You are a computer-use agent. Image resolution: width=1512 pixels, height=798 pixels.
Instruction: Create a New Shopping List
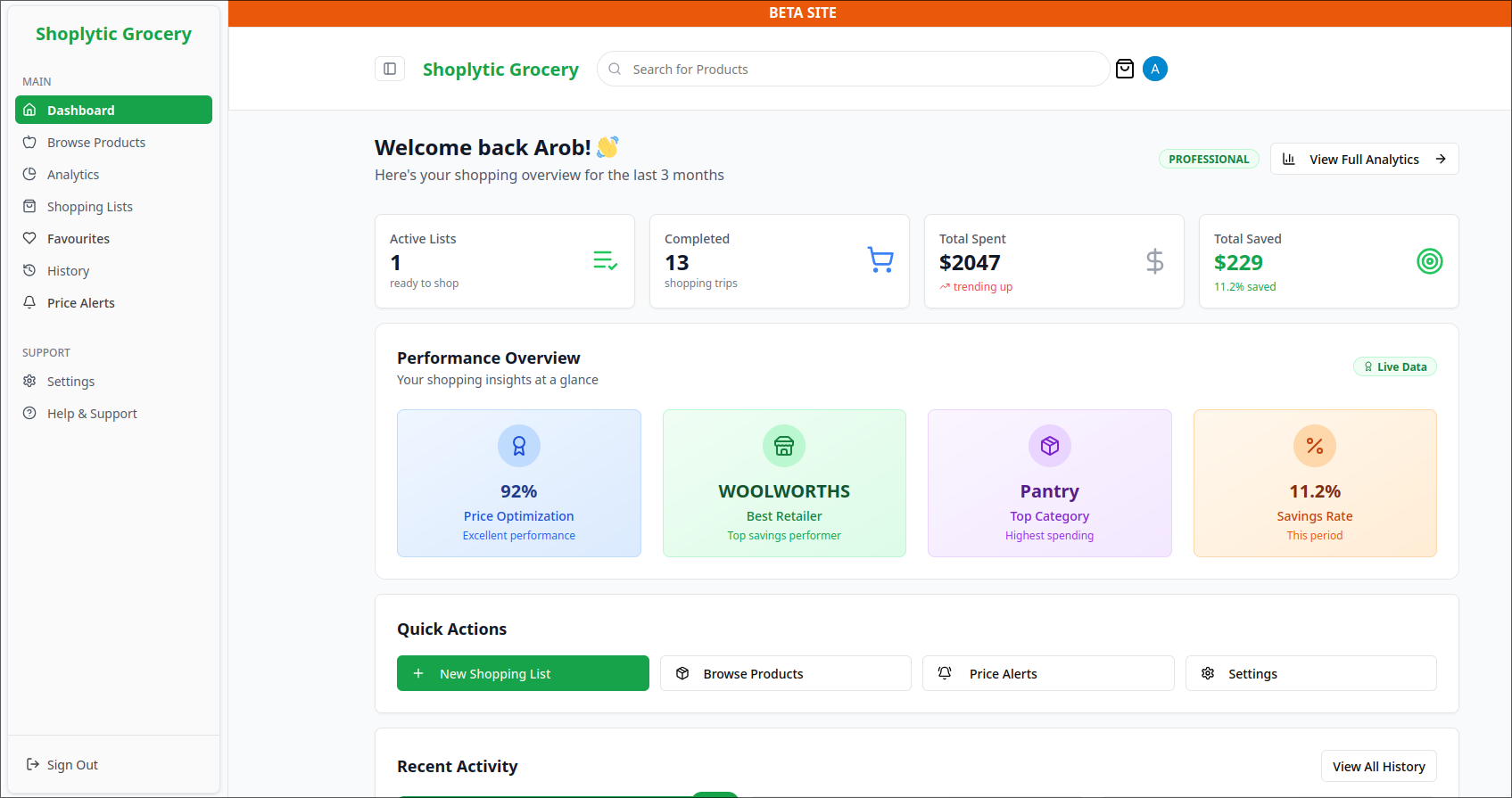[x=523, y=673]
